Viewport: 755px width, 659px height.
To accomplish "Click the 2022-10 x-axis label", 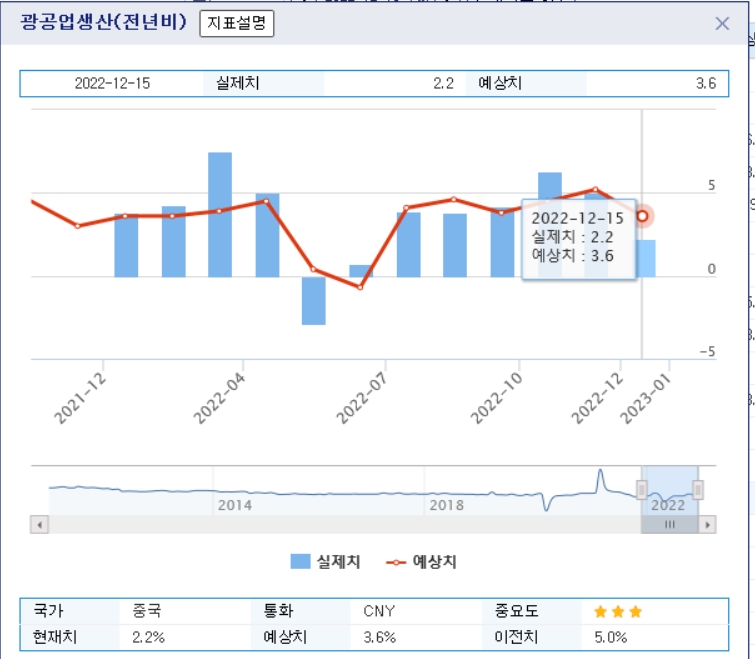I will click(x=496, y=398).
